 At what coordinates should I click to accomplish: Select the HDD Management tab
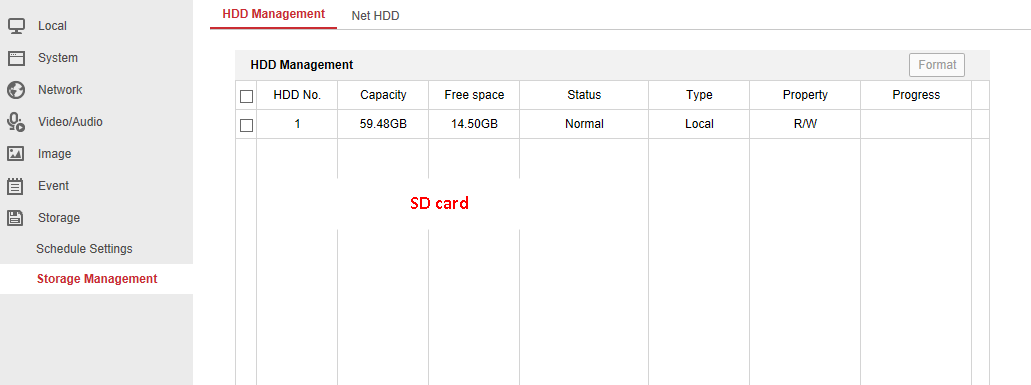point(274,14)
